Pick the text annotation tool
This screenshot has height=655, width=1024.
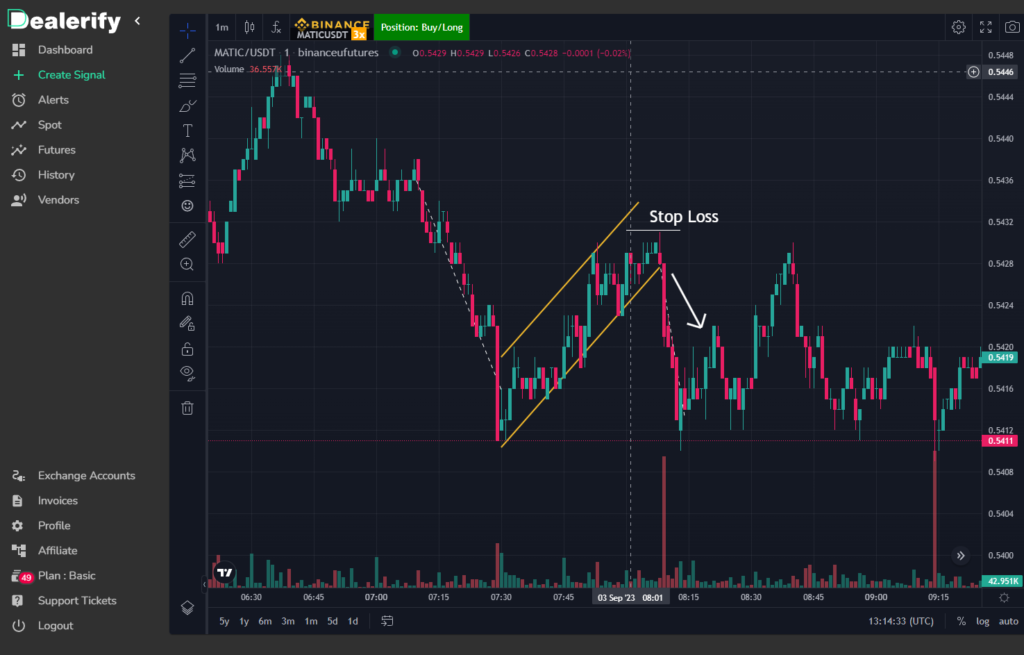pyautogui.click(x=187, y=129)
